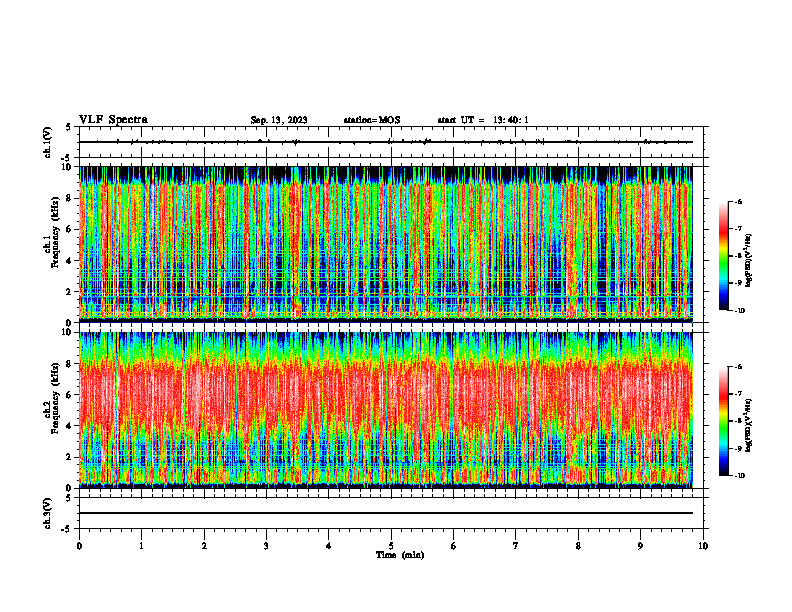Click time axis tick label "4"
This screenshot has height=612, width=792.
pyautogui.click(x=329, y=546)
